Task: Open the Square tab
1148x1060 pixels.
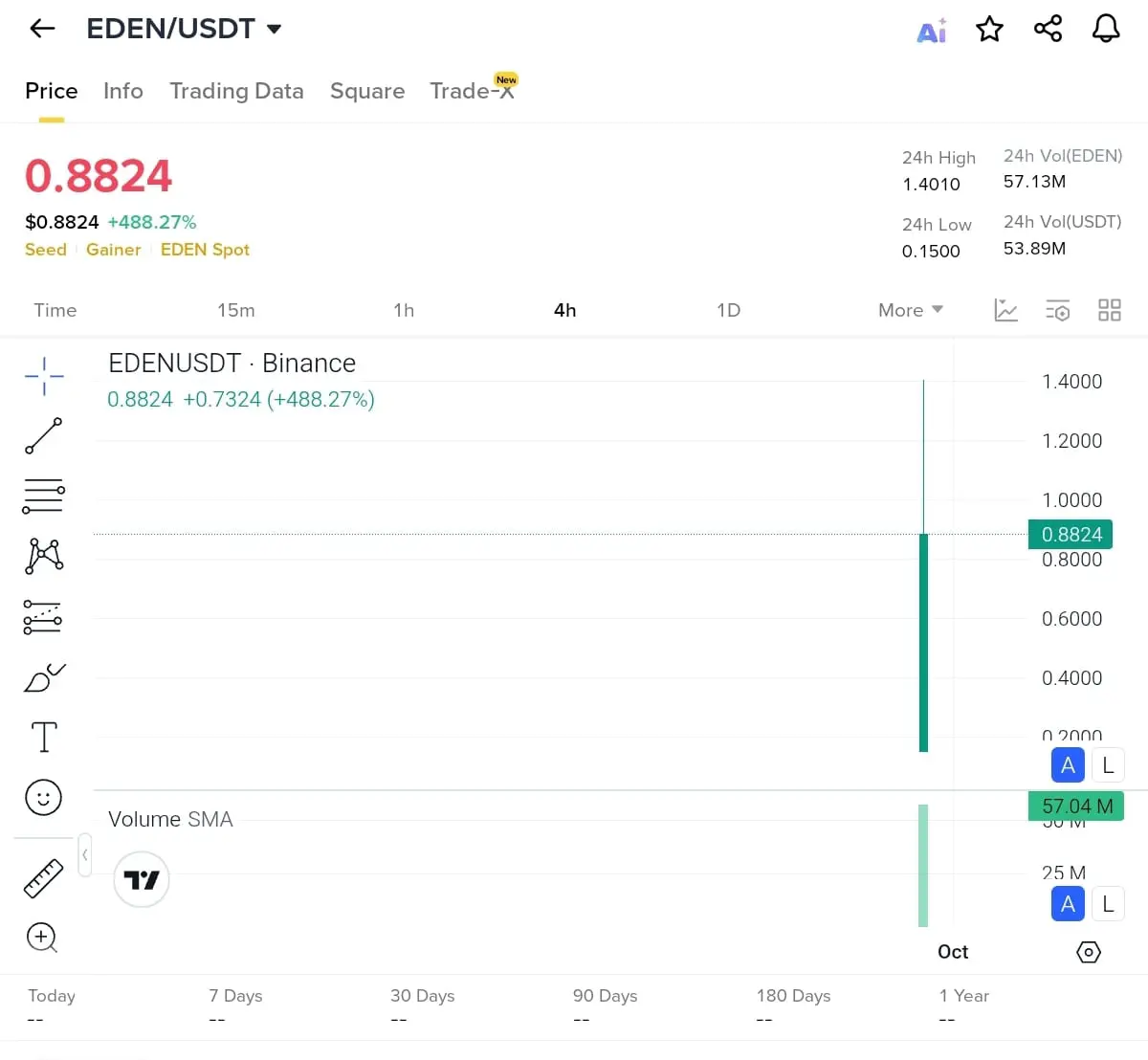Action: coord(367,91)
